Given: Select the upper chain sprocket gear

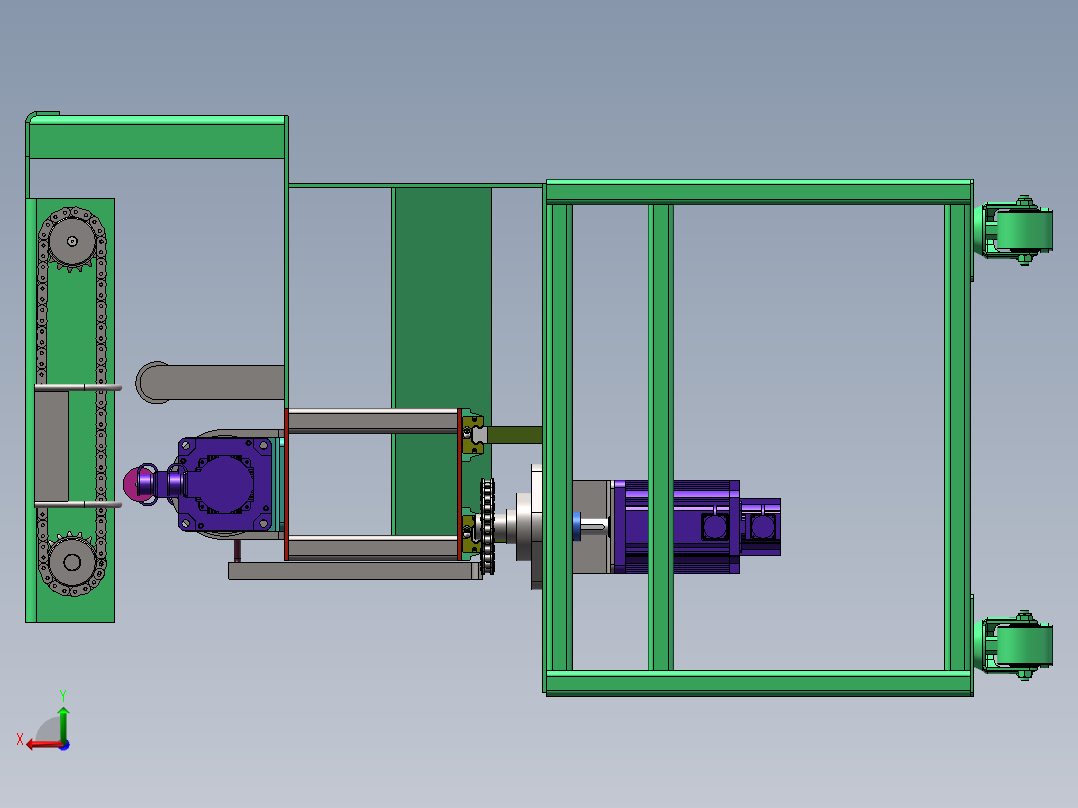Looking at the screenshot, I should 72,241.
